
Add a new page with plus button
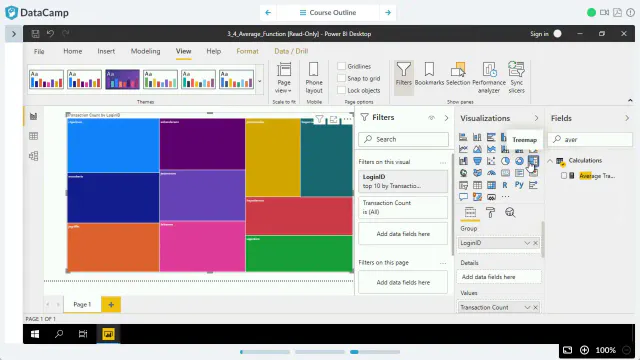111,304
